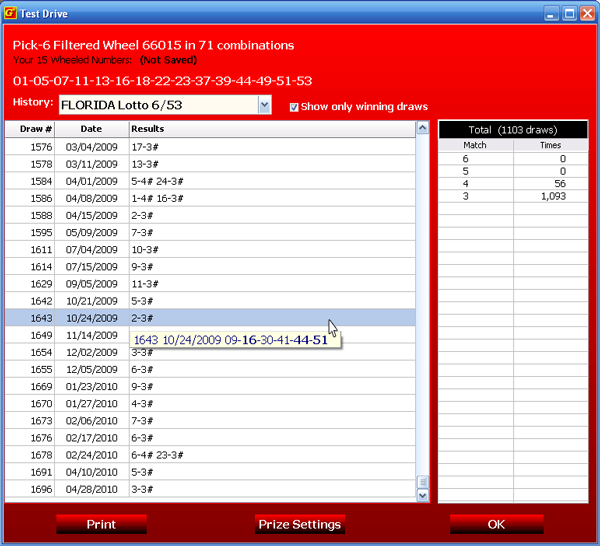Click the (Not Saved) status text
Screen dimensions: 600x546
click(x=168, y=60)
